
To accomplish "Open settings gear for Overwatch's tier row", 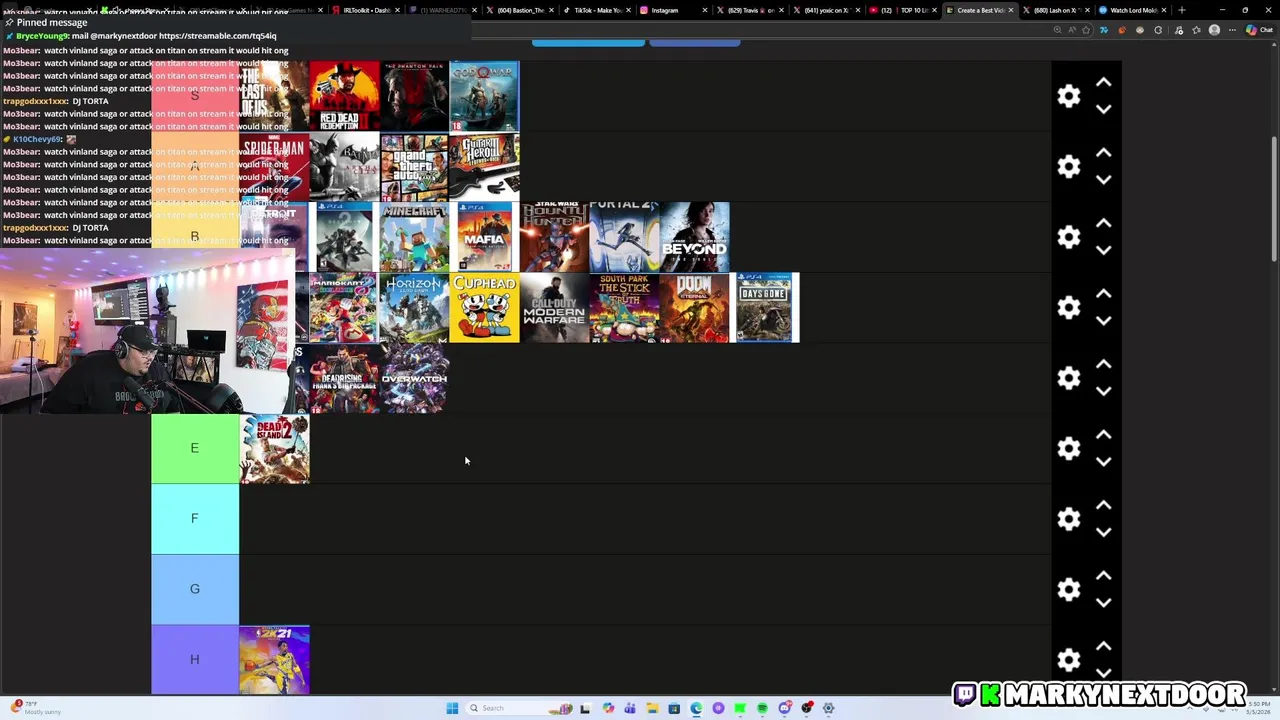I will pos(1069,378).
